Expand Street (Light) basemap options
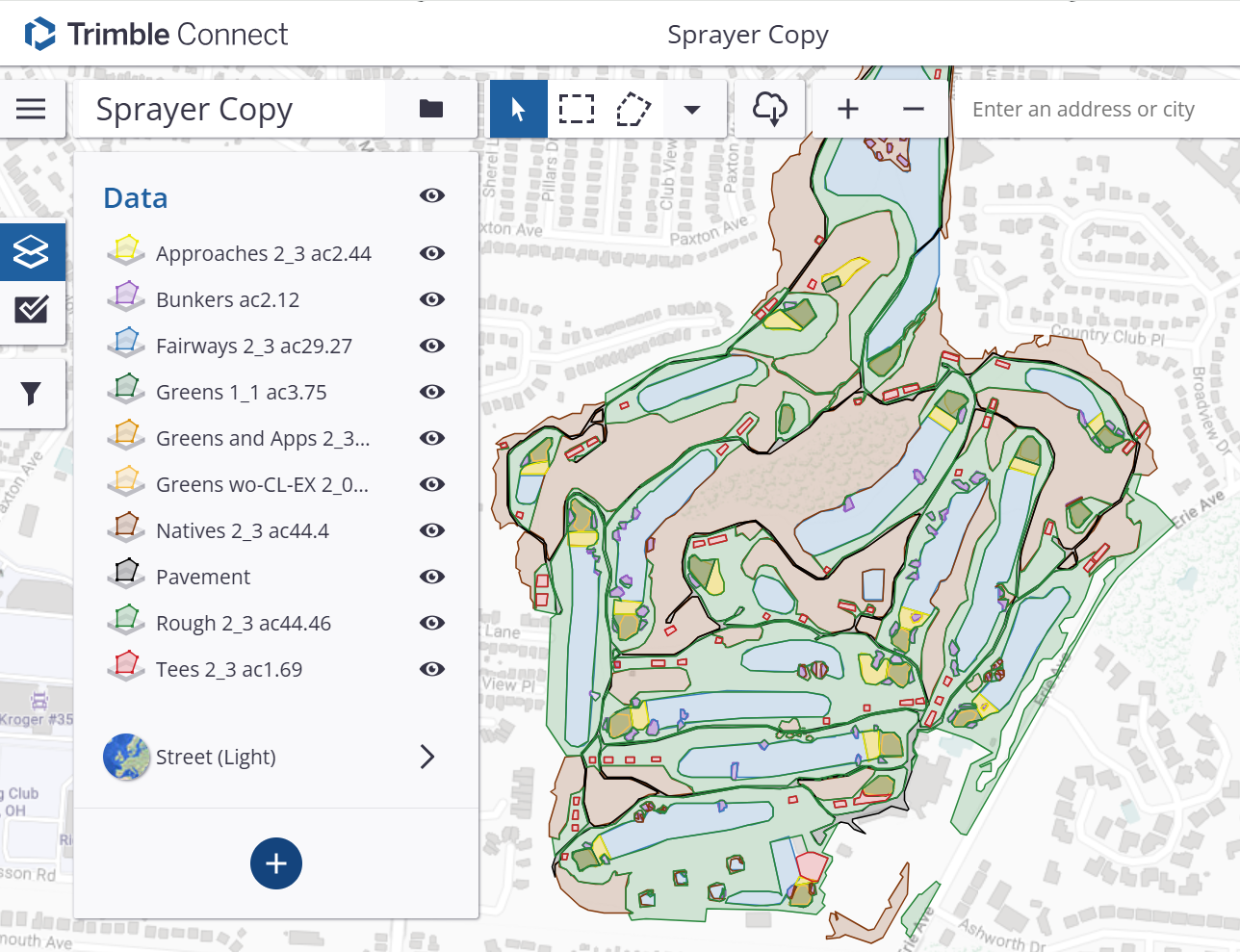This screenshot has height=952, width=1240. pos(427,757)
